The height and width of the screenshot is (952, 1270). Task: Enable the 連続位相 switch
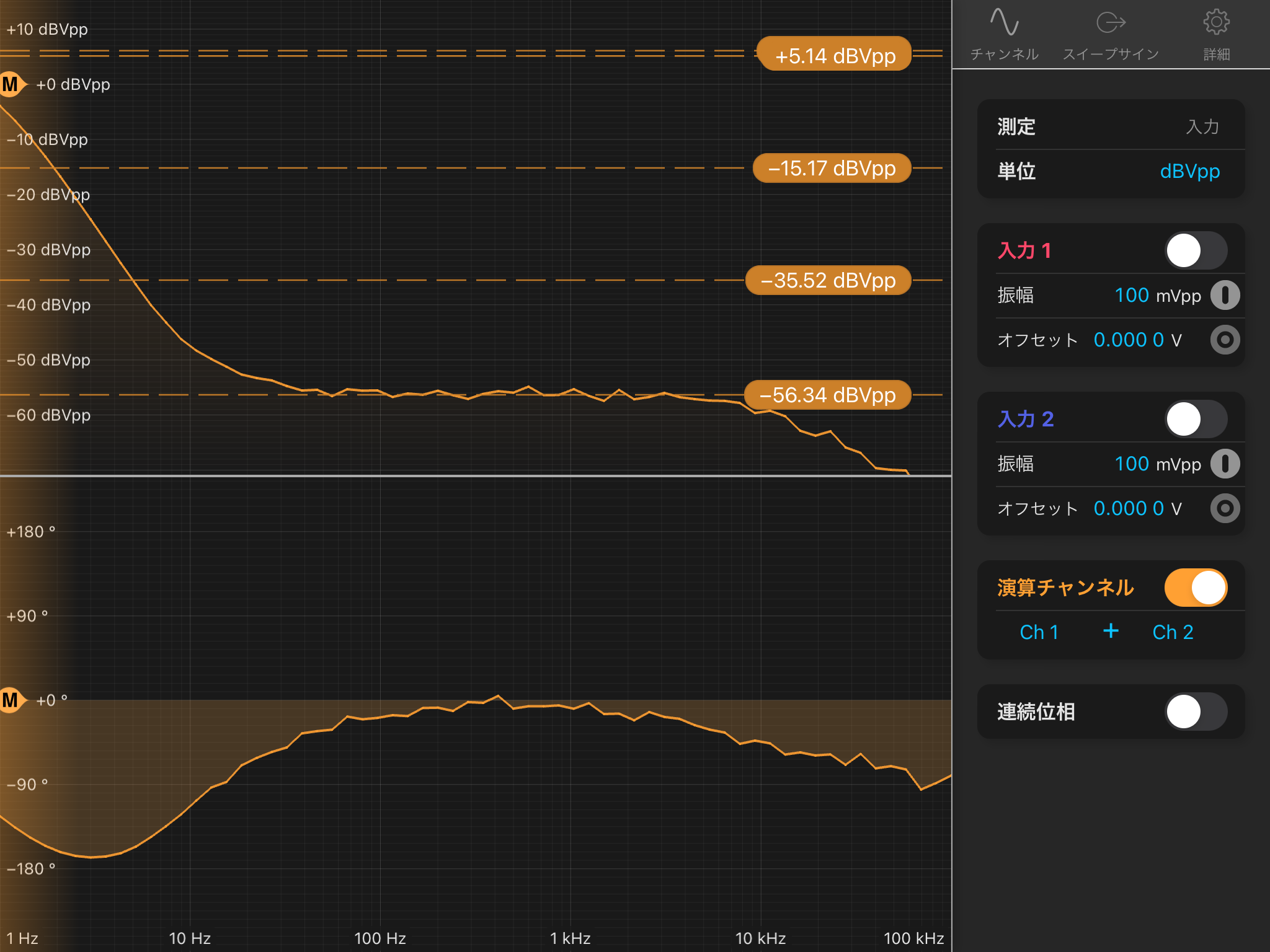point(1196,712)
